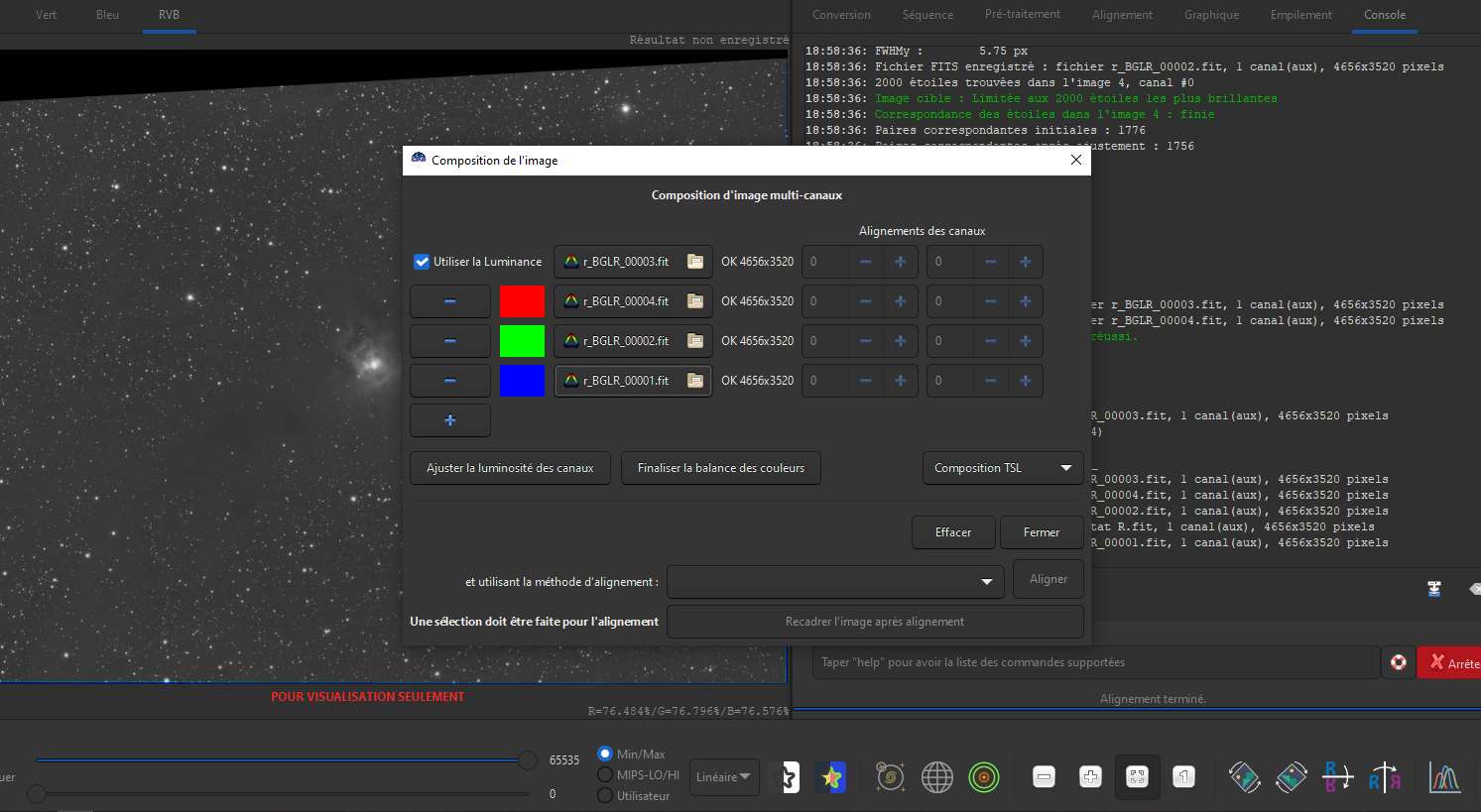Open the Séquence tab
1481x812 pixels.
pyautogui.click(x=927, y=15)
